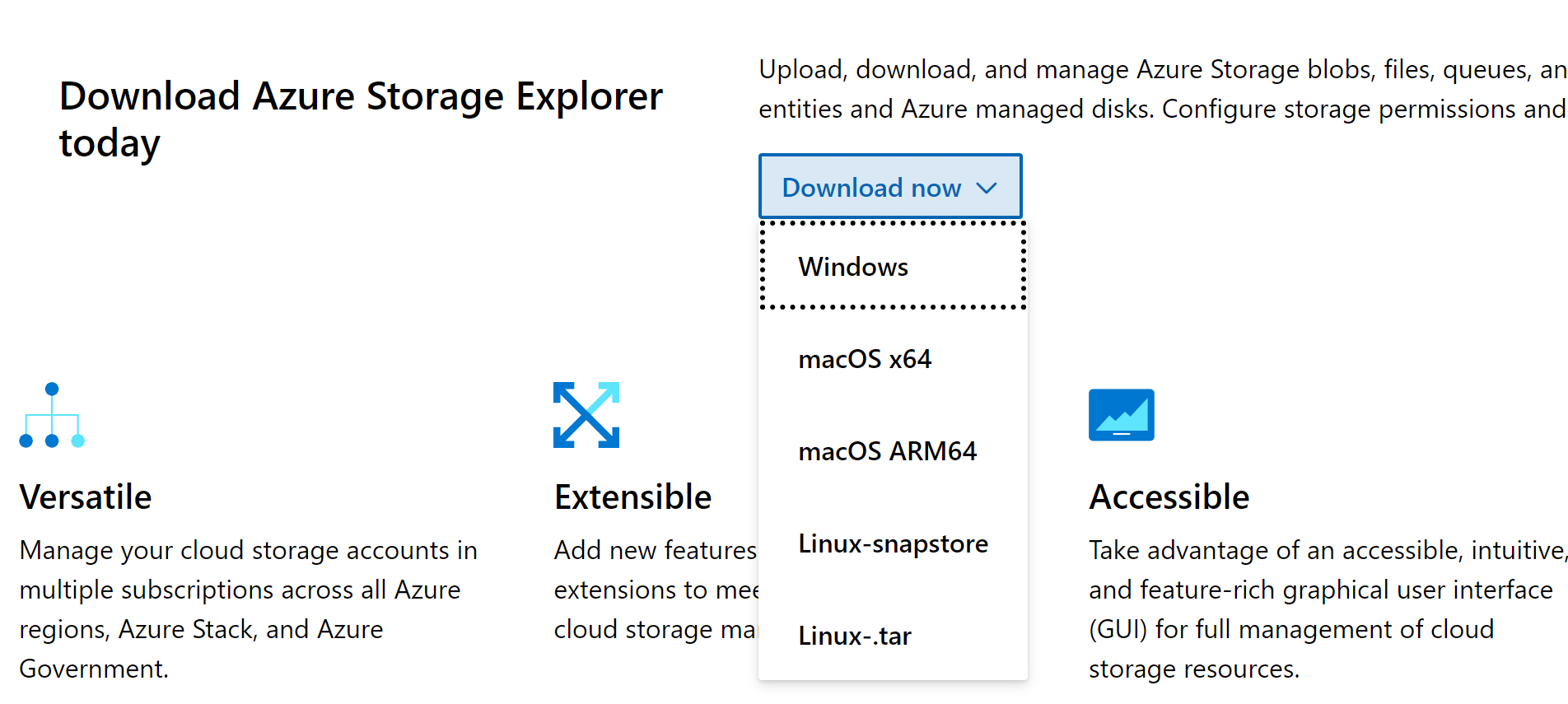Click the Add new features description text
The width and height of the screenshot is (1568, 704).
point(655,590)
